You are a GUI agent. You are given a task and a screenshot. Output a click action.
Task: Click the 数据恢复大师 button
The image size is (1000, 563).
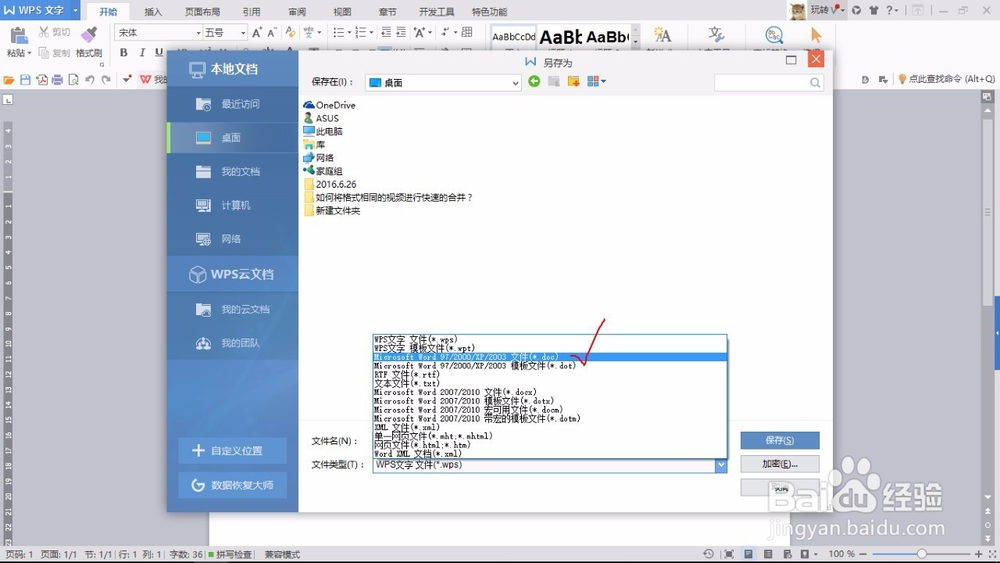pos(233,485)
